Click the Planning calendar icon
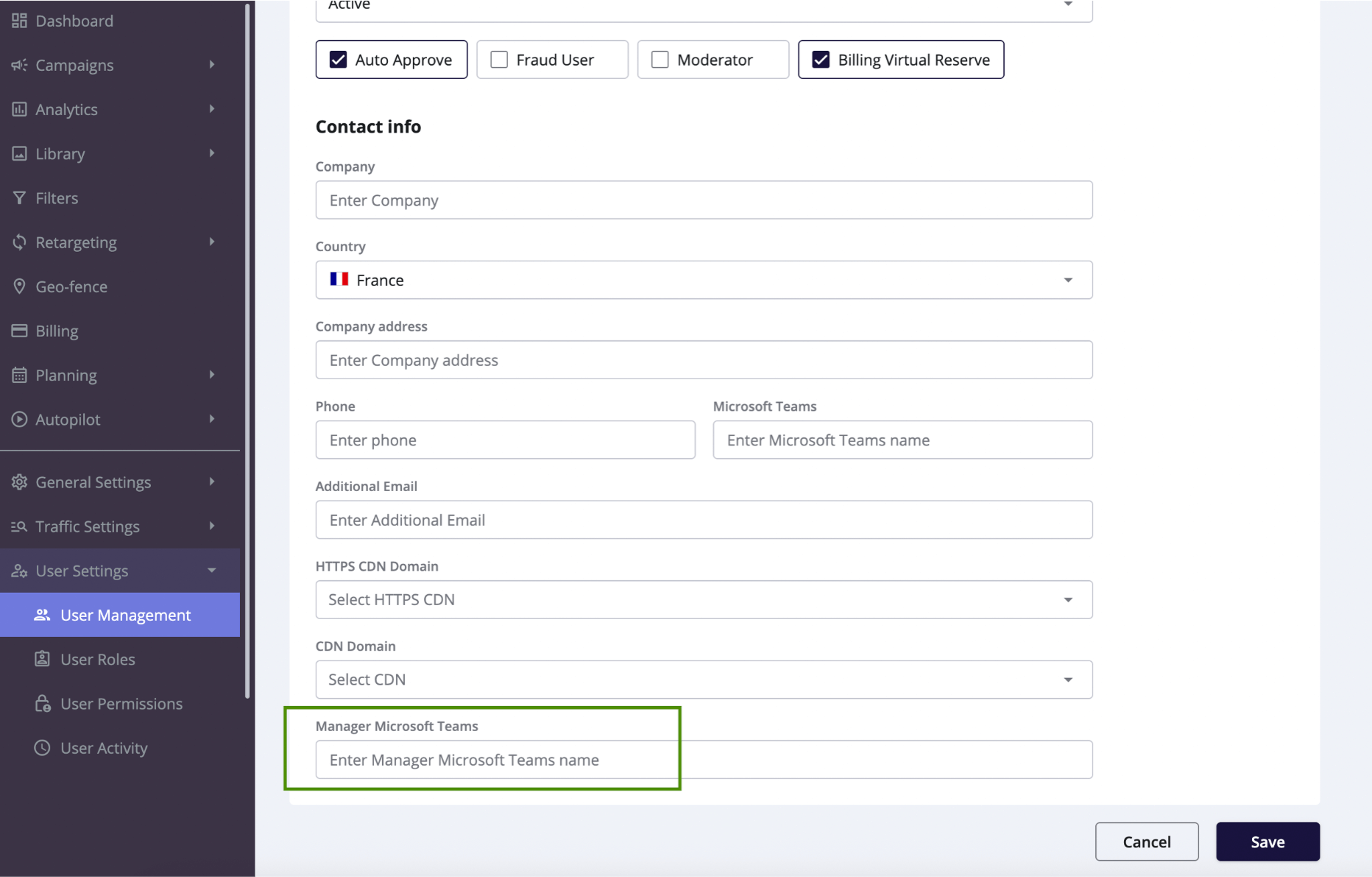 [19, 375]
